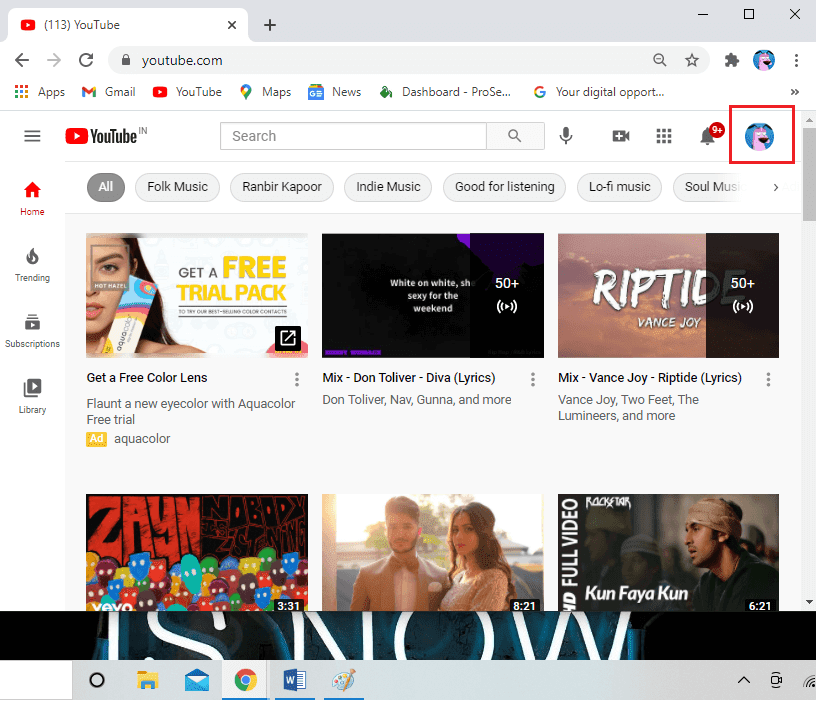Open Trending in the sidebar
816x702 pixels.
32,265
